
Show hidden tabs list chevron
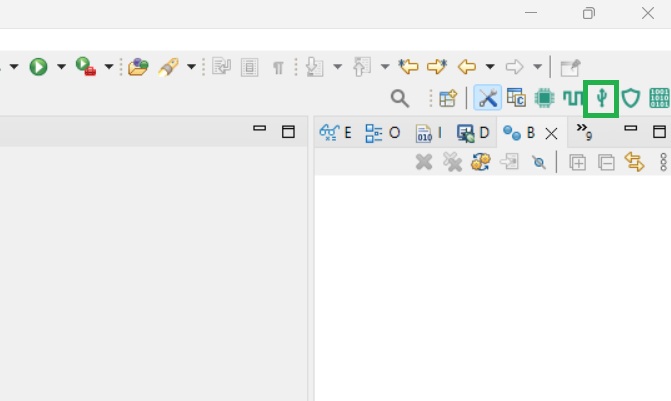click(x=585, y=133)
